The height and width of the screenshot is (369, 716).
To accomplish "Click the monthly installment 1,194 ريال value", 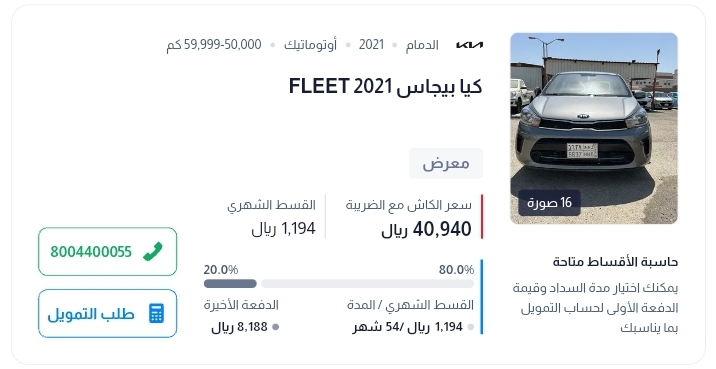I will click(x=284, y=228).
